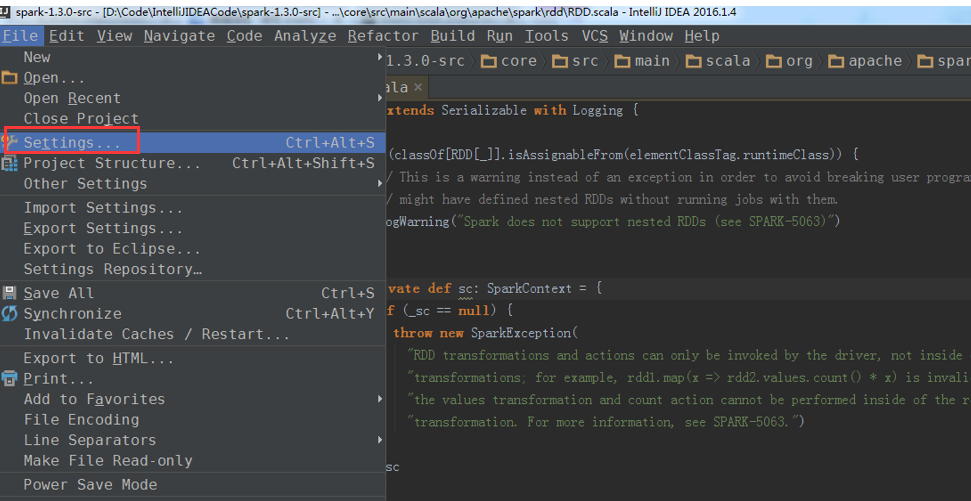971x501 pixels.
Task: Click the Project Structure icon
Action: [x=9, y=163]
